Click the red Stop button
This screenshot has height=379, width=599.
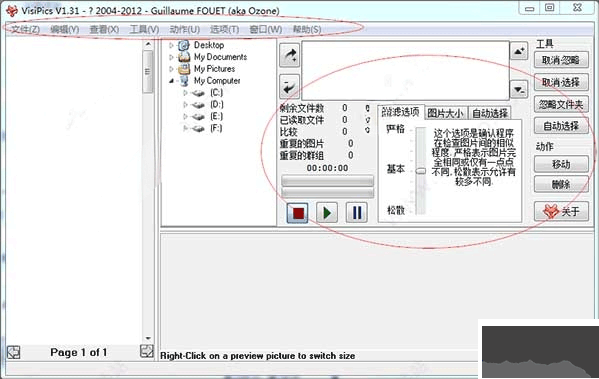point(297,213)
